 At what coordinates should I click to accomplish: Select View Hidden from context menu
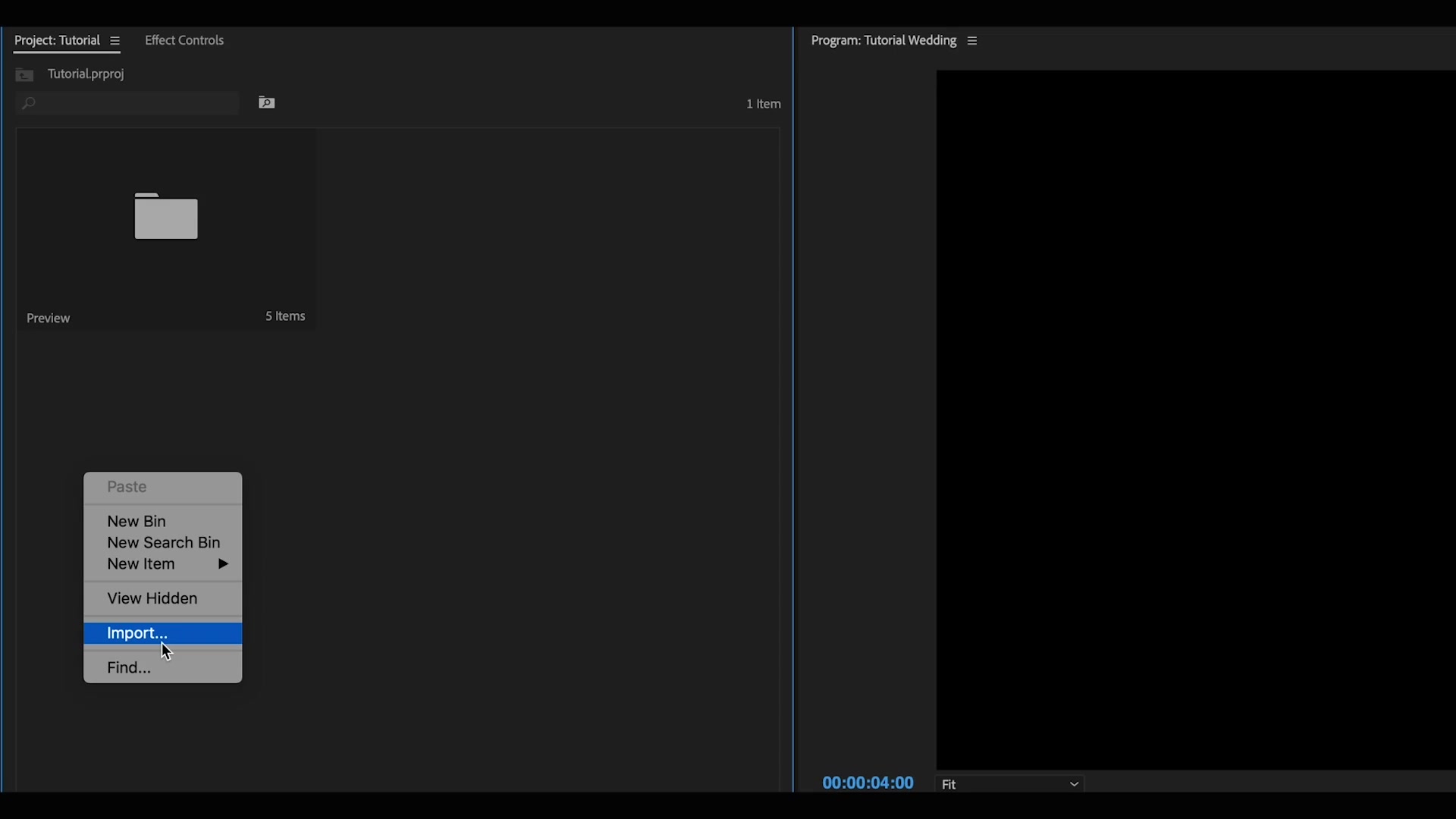(152, 598)
